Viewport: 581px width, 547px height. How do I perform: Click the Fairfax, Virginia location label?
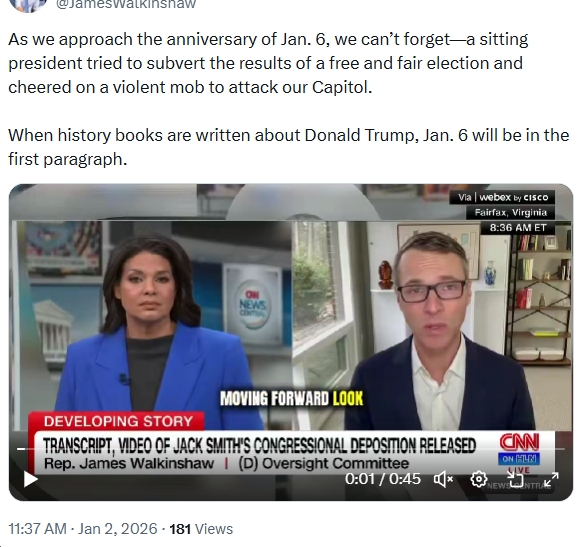[x=511, y=212]
